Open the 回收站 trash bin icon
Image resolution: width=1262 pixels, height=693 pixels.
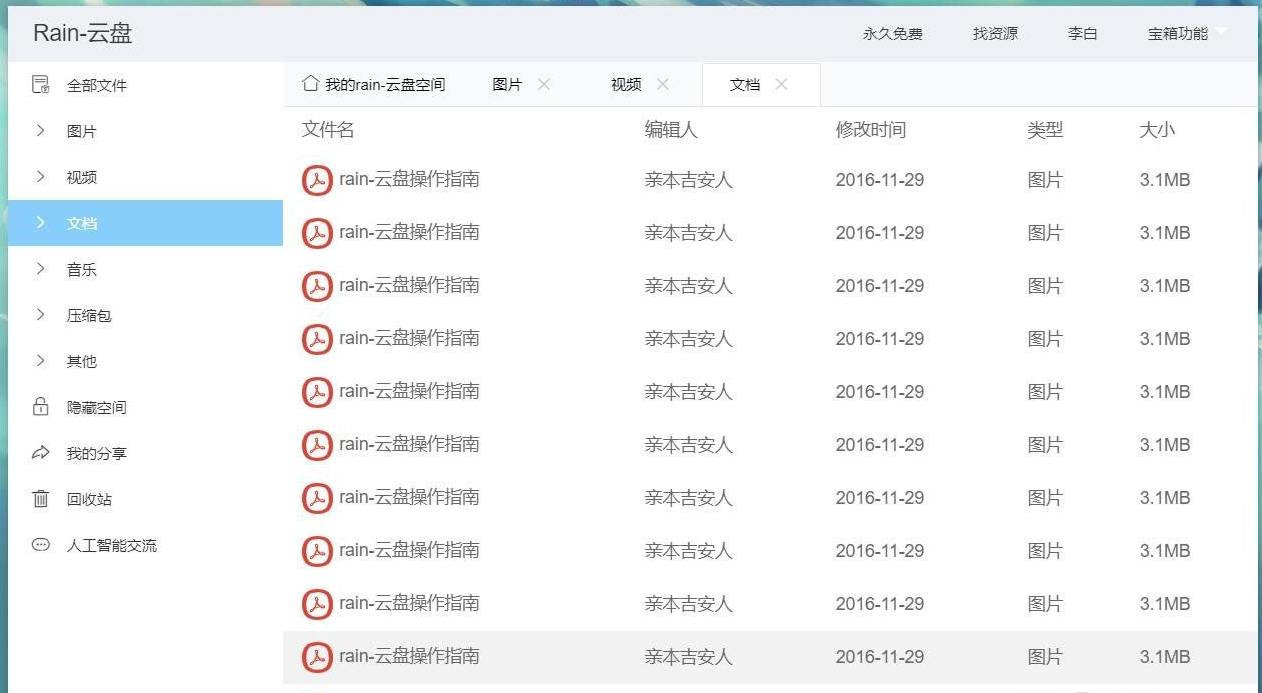[41, 499]
